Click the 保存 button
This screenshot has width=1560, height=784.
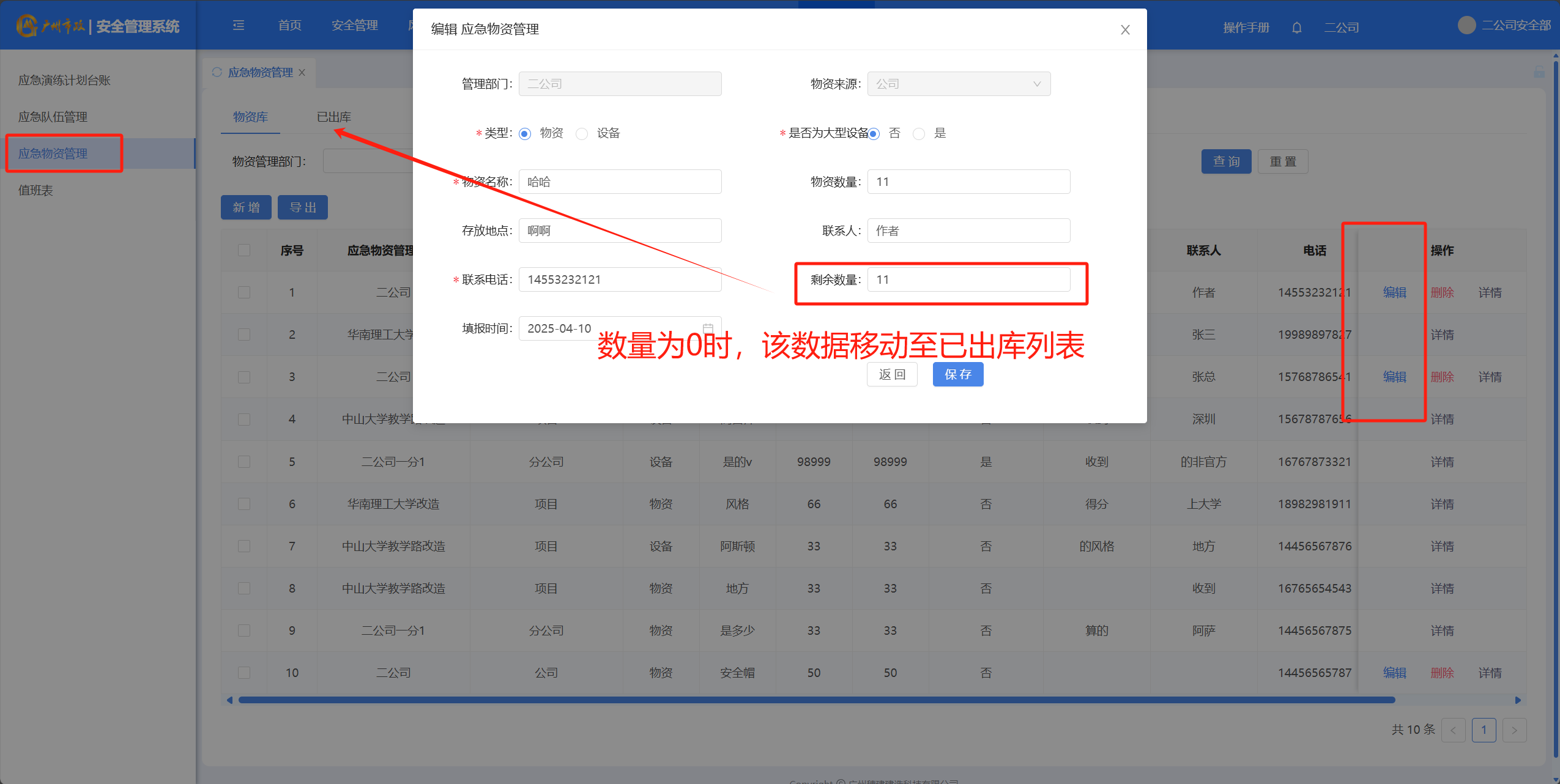pos(957,374)
